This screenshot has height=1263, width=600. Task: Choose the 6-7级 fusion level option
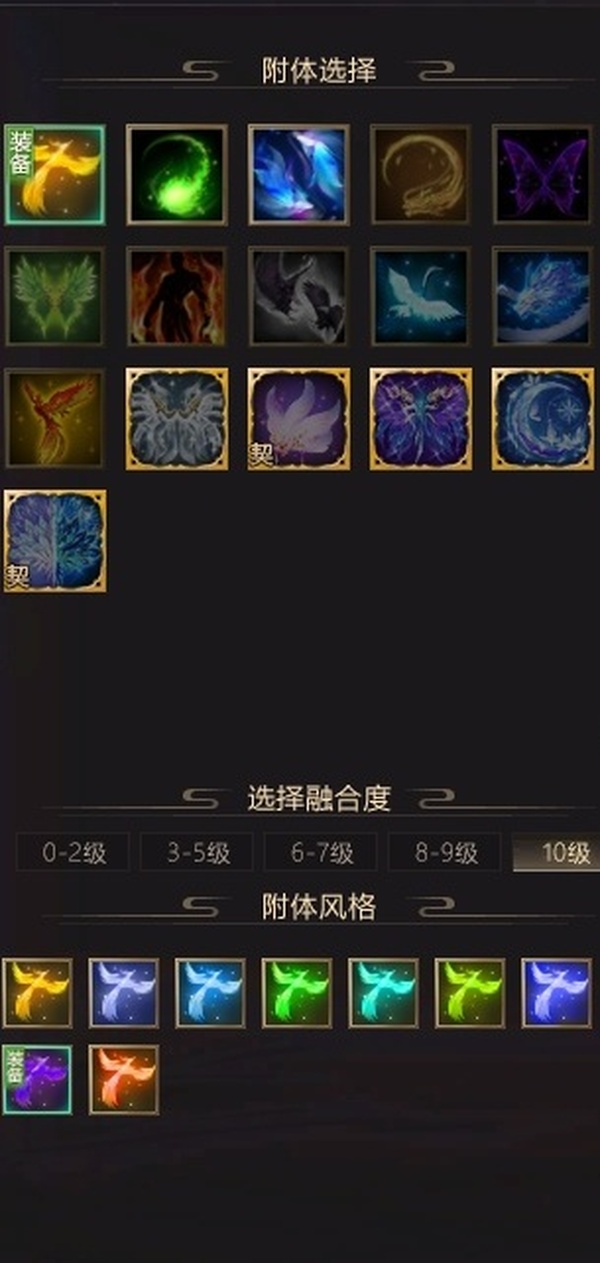321,853
